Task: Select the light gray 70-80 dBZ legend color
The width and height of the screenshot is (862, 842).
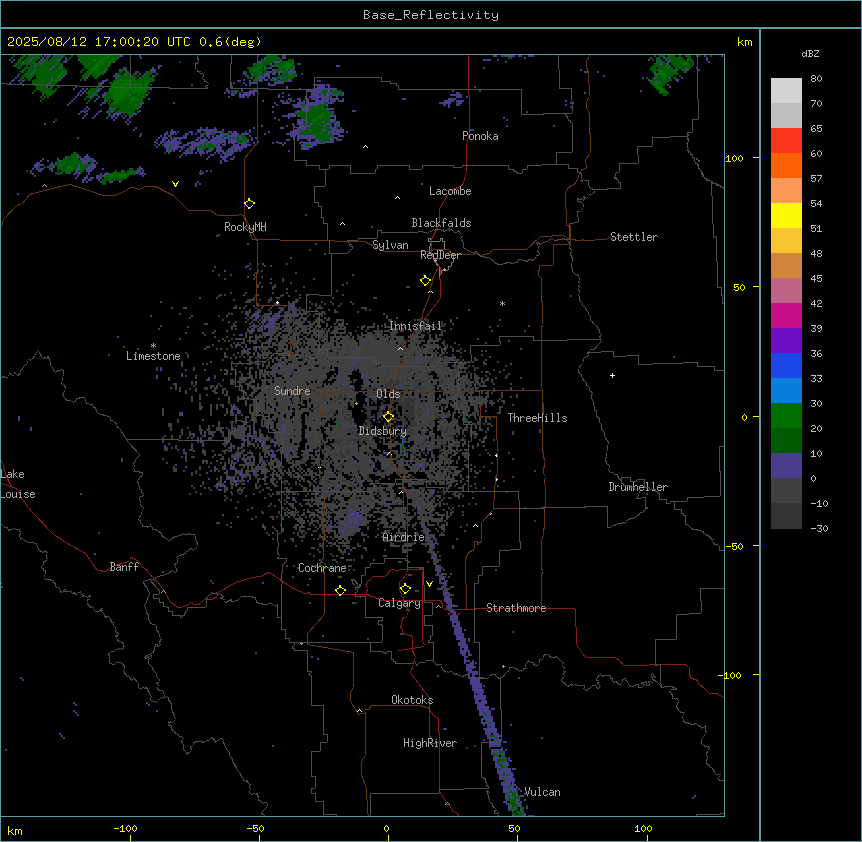Action: coord(786,91)
